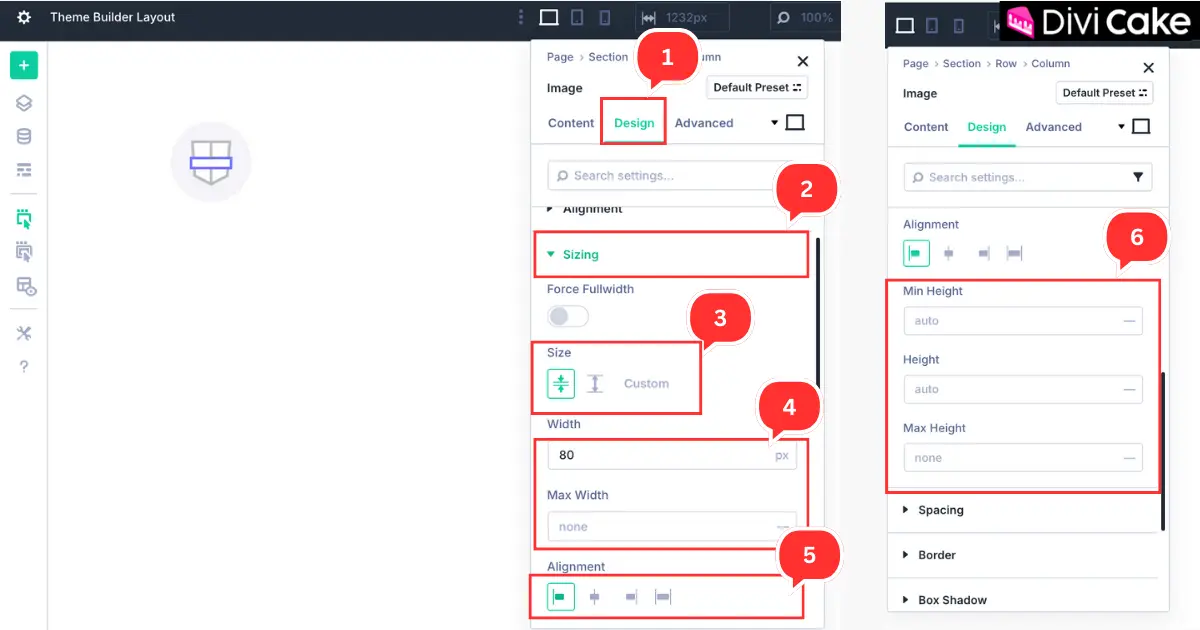Viewport: 1200px width, 630px height.
Task: Select right alignment in right panel
Action: [x=984, y=253]
